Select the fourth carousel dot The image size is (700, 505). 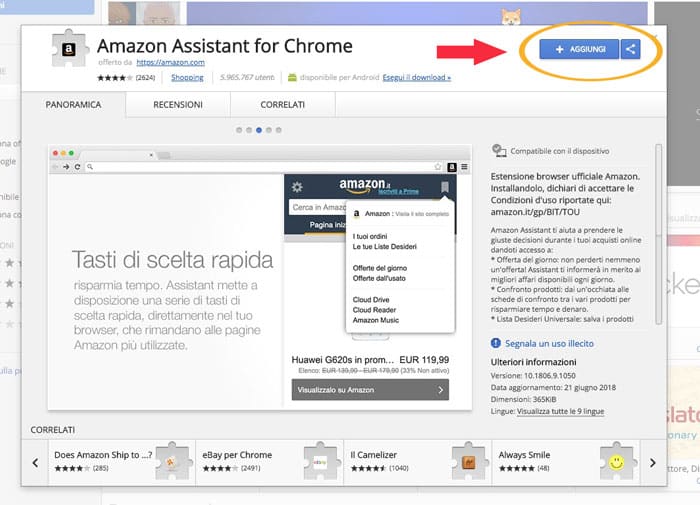click(x=269, y=130)
